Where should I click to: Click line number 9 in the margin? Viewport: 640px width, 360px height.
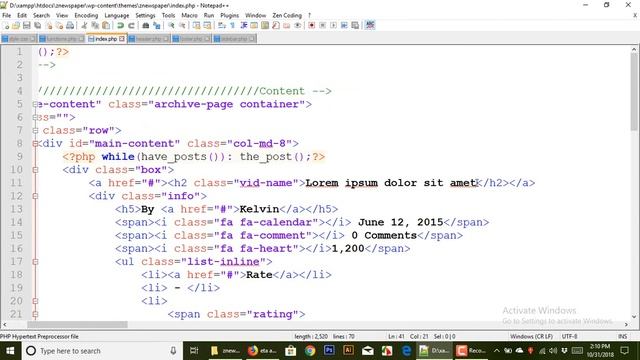tap(20, 157)
